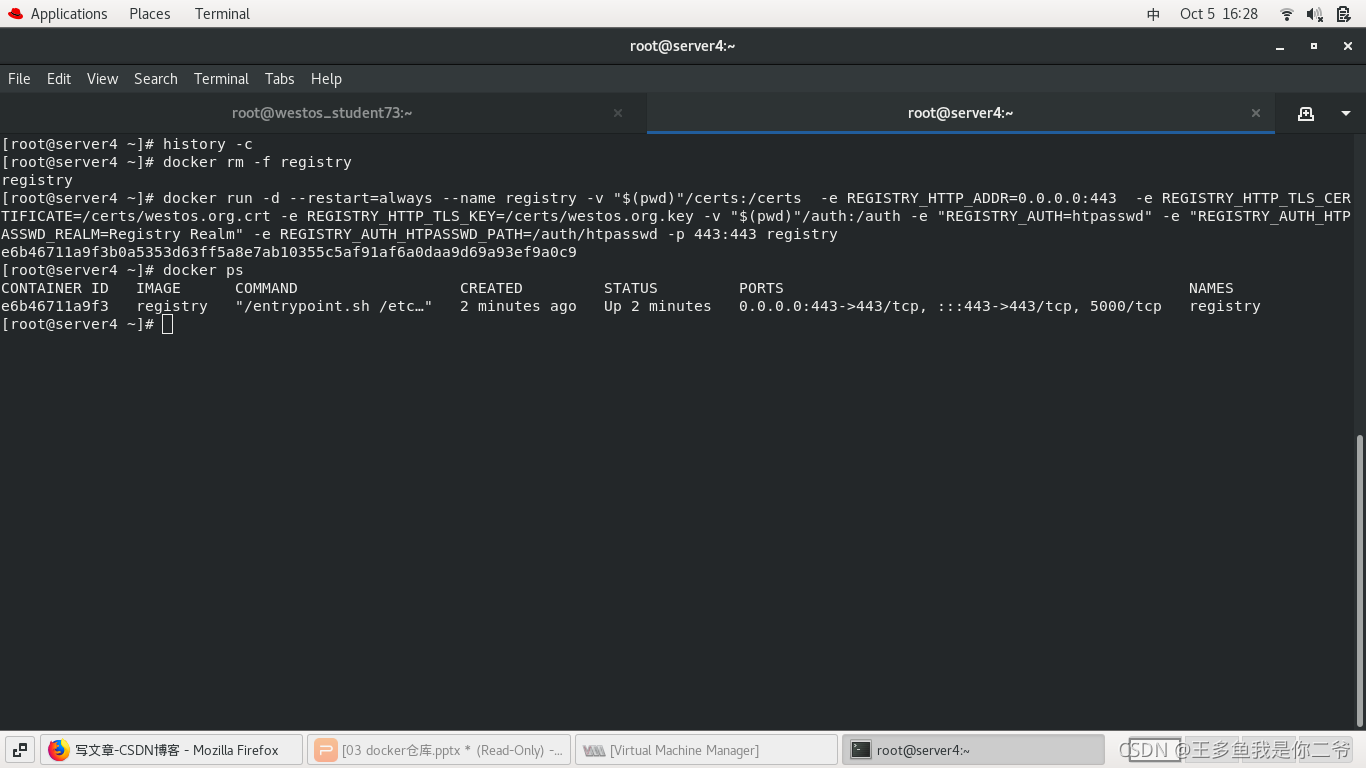This screenshot has width=1366, height=768.
Task: Click the 'Up 2 minutes' status value
Action: [x=658, y=306]
